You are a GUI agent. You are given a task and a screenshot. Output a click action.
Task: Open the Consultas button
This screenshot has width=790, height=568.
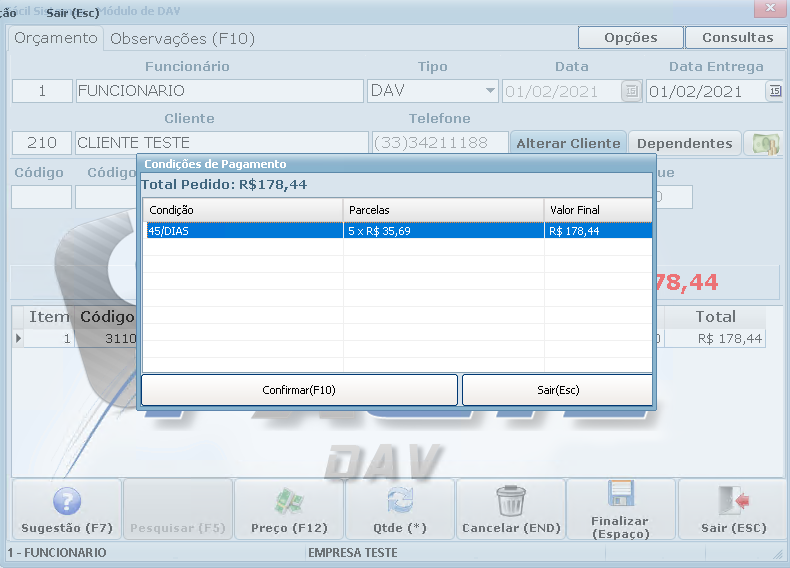[x=737, y=38]
